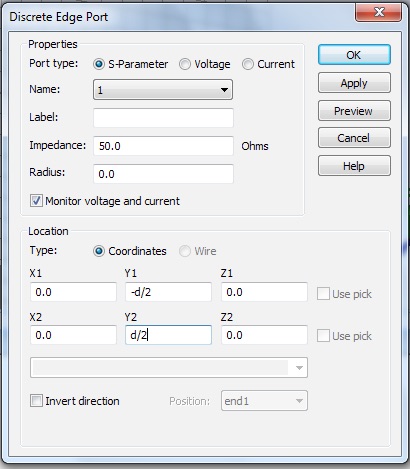Open the Help for this dialog

tap(354, 166)
